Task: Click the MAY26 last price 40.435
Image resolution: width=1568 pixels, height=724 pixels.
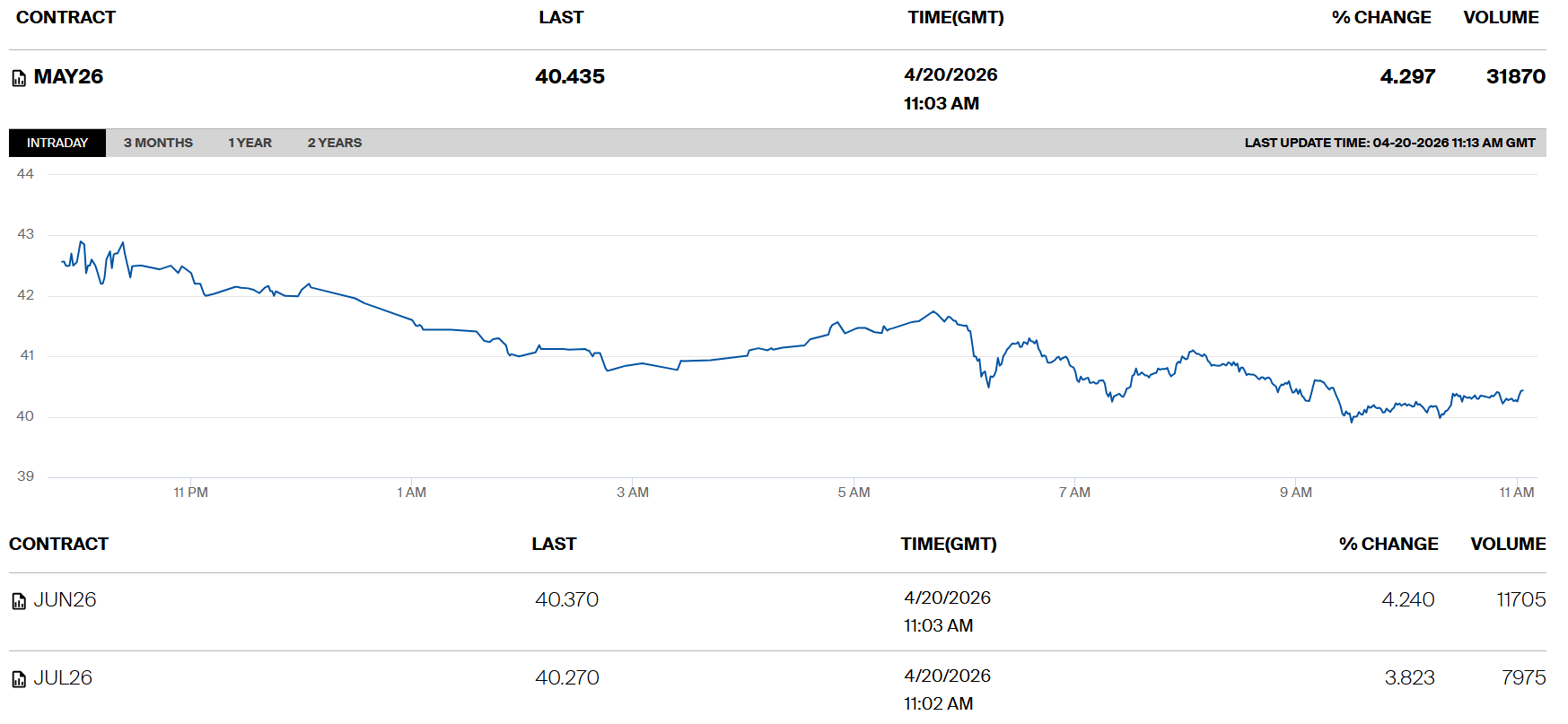Action: (570, 77)
